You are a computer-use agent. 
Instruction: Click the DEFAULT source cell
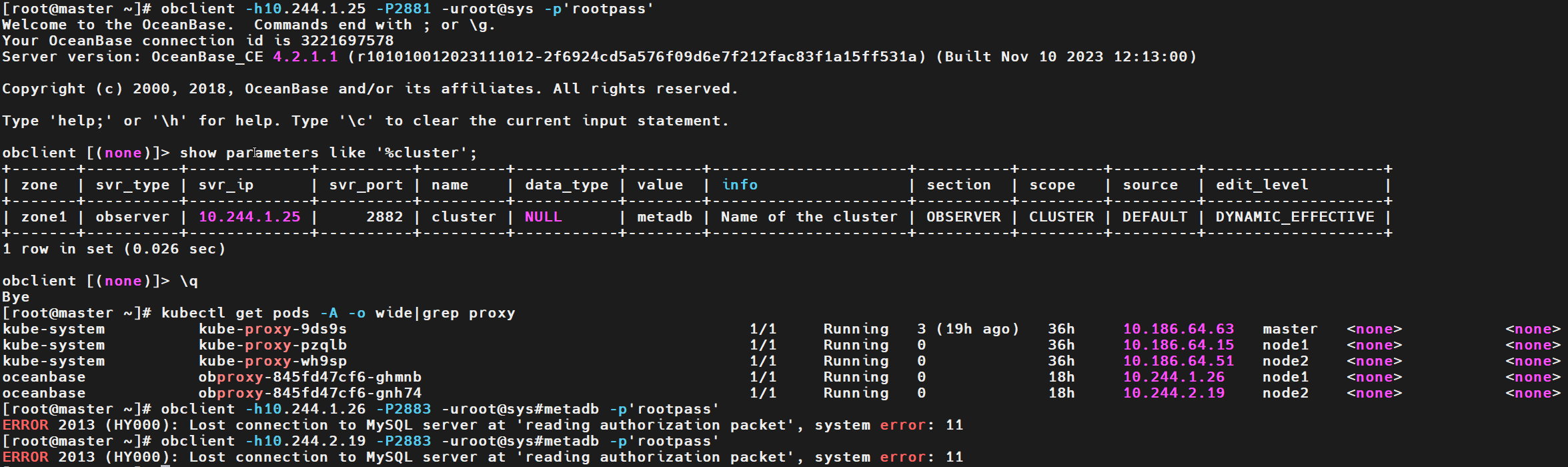tap(1155, 217)
